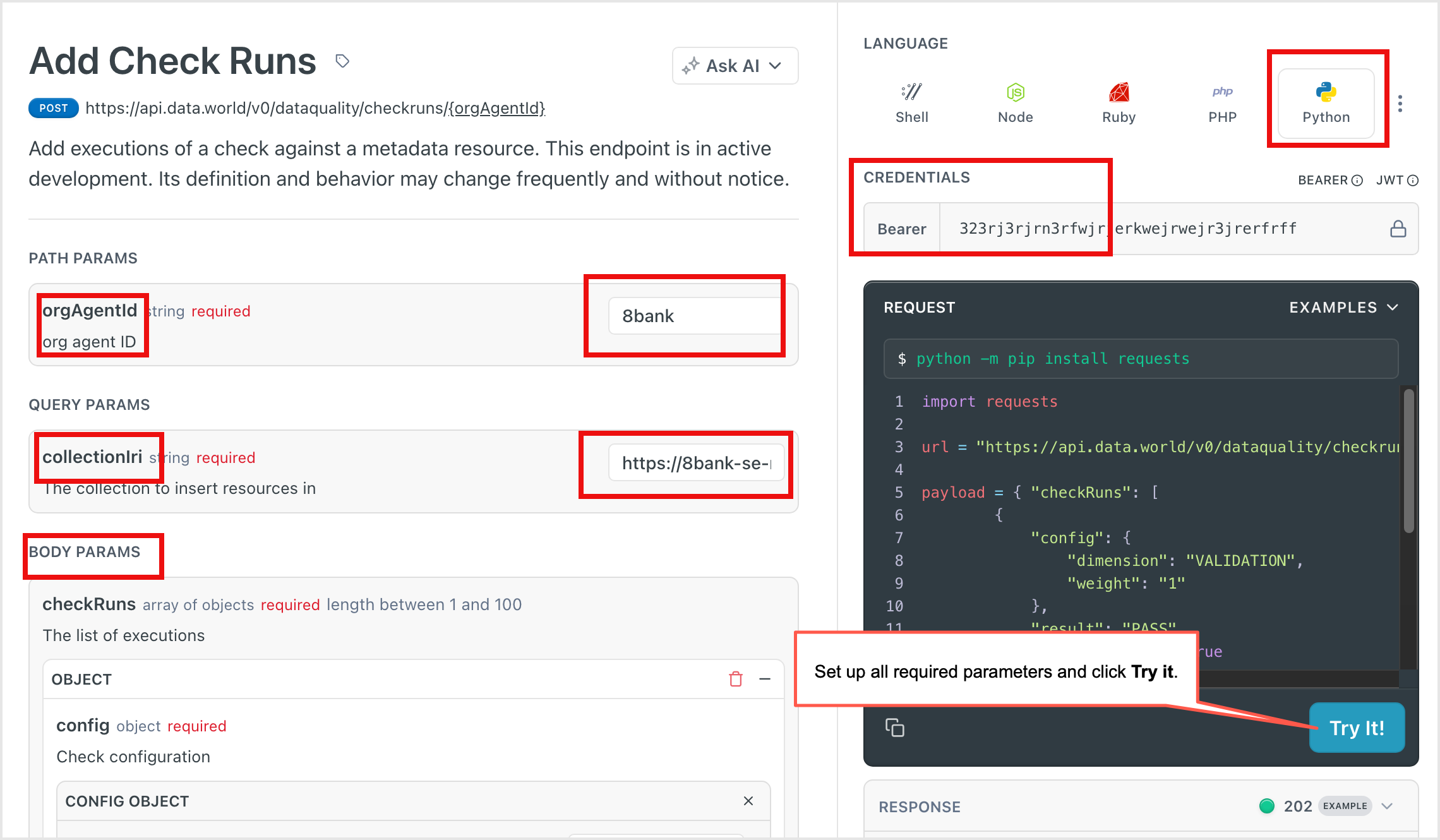Click the {orgAgentId} link in URL
1440x840 pixels.
[x=496, y=108]
